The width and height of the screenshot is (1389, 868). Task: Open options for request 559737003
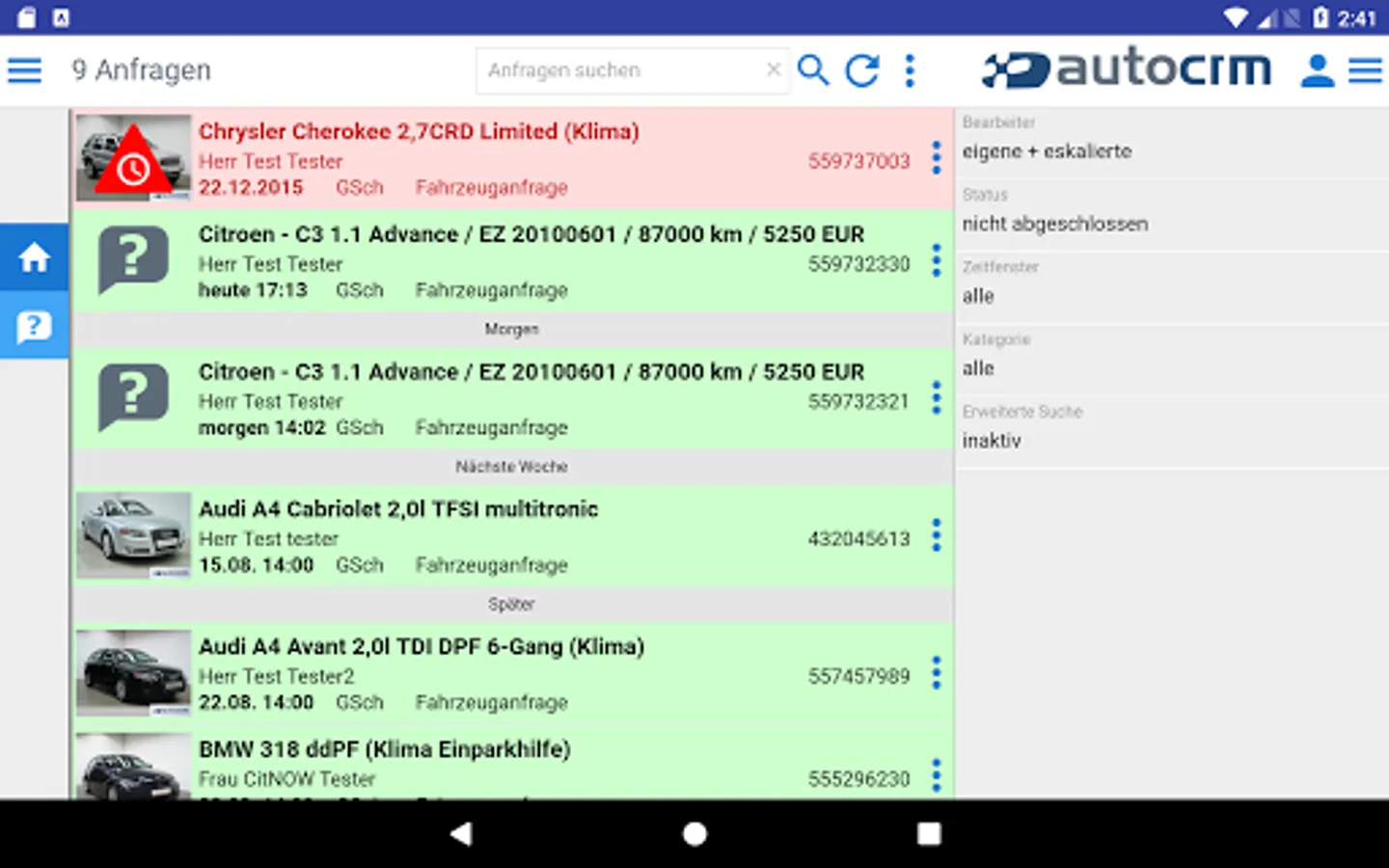(x=936, y=158)
